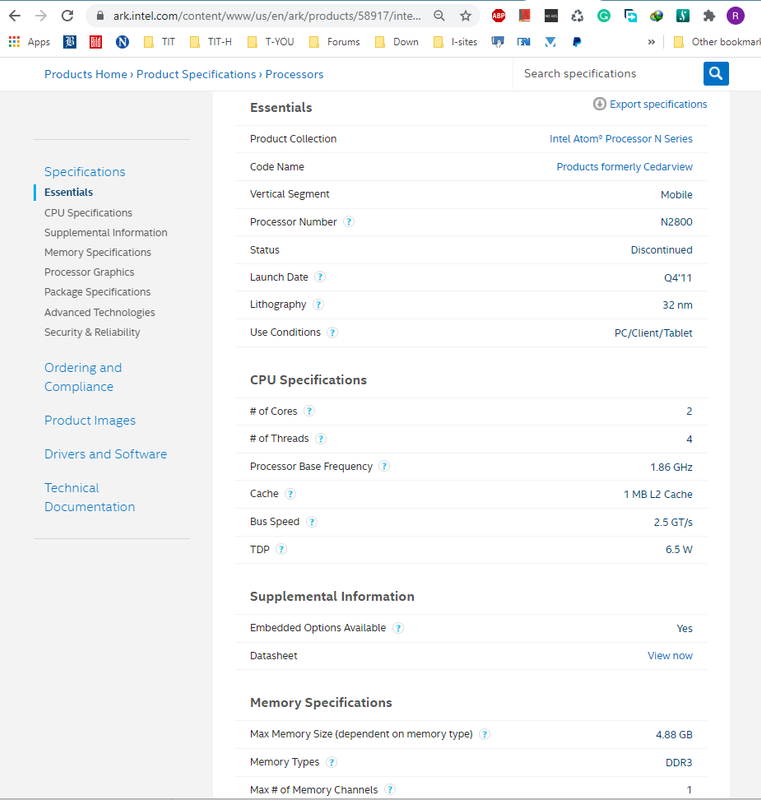The image size is (761, 800).
Task: Show help for # of Threads
Action: click(x=320, y=439)
